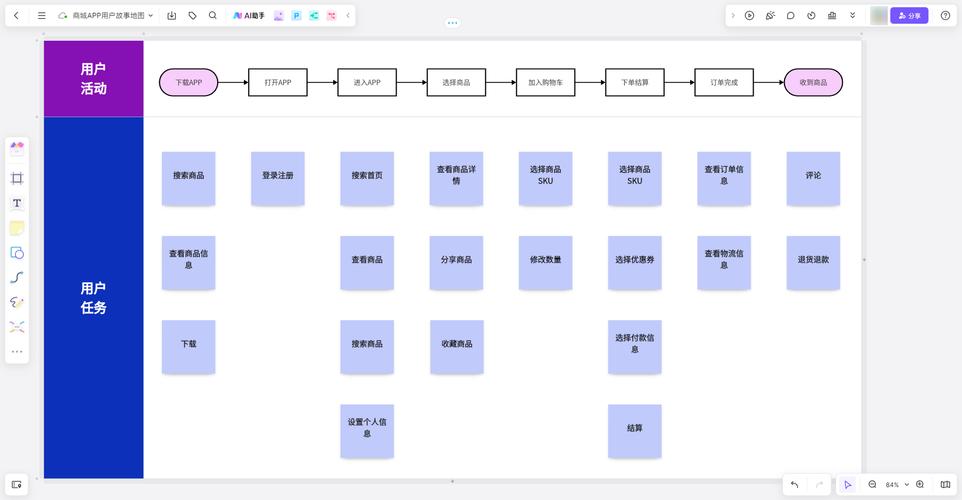Screen dimensions: 962x500
Task: Select the Text tool (T) in left toolbar
Action: point(17,203)
